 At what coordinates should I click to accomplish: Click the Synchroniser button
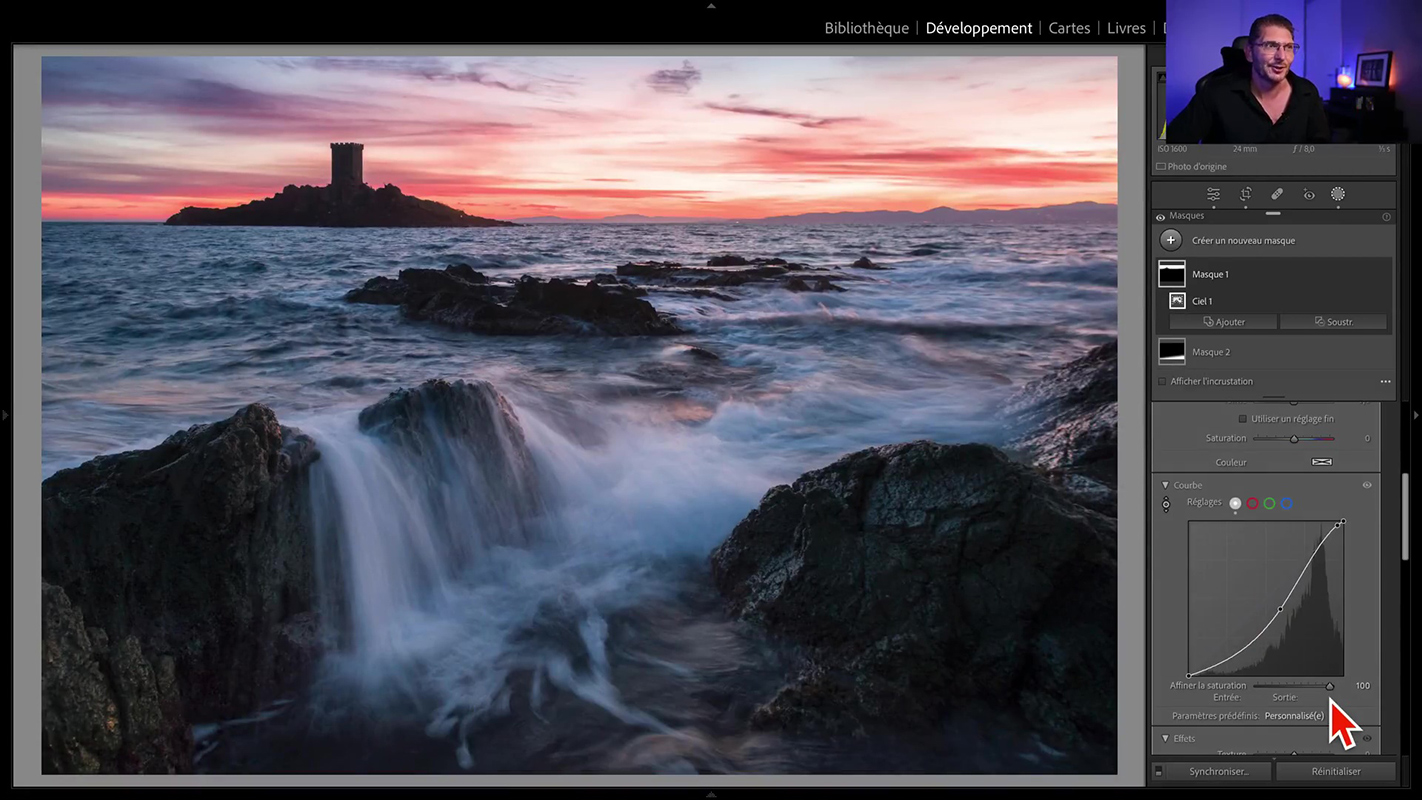click(1219, 771)
